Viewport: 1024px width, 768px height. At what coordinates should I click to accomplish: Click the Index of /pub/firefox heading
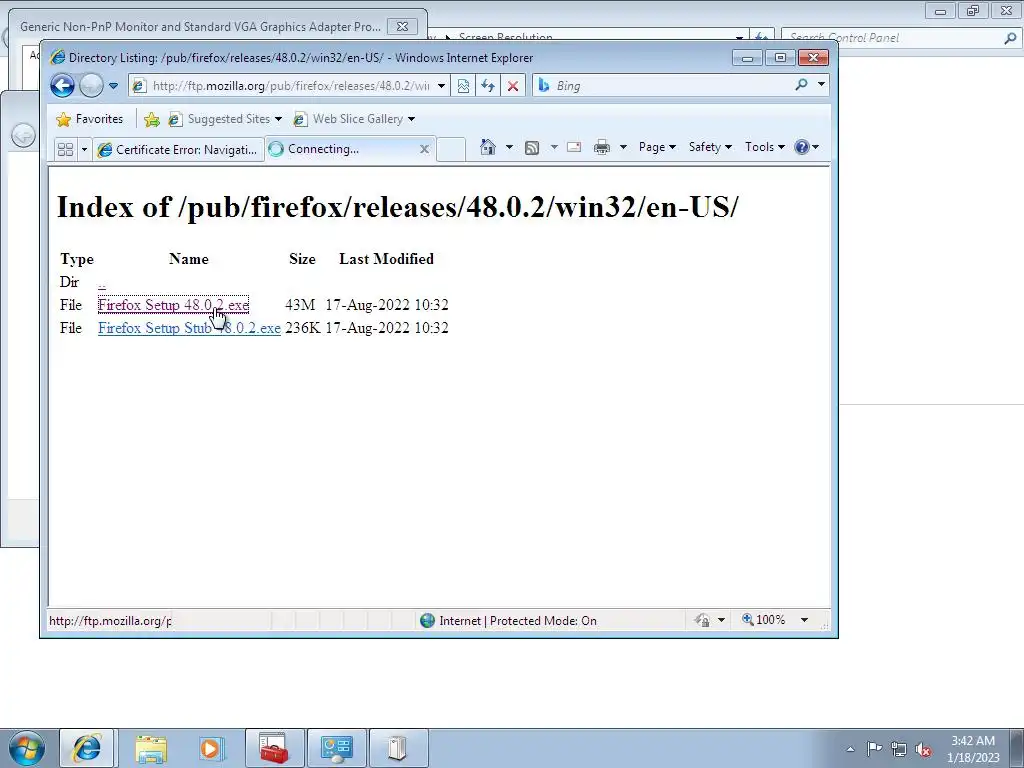coord(398,207)
